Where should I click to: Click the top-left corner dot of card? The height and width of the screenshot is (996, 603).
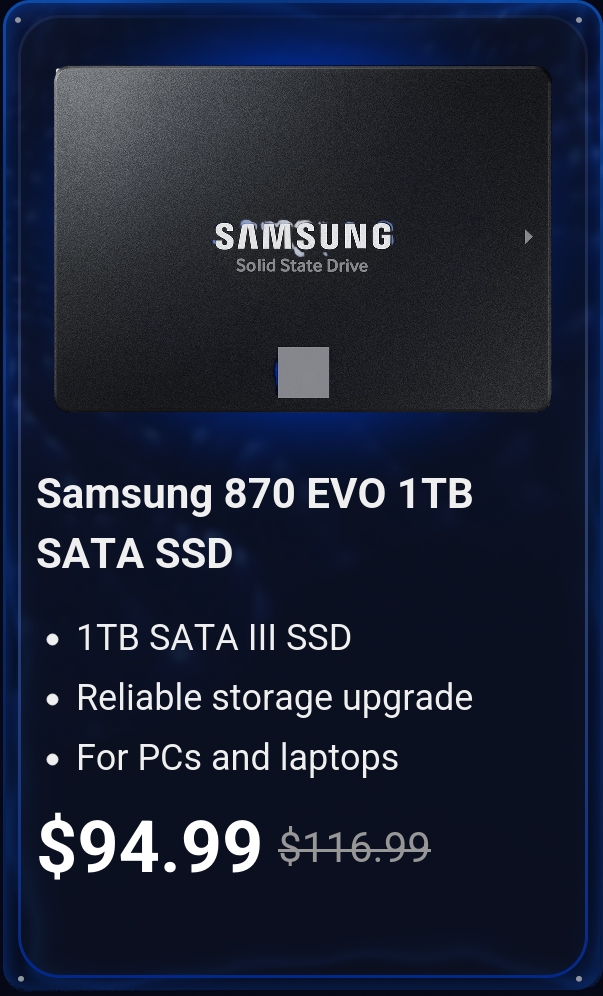[18, 20]
